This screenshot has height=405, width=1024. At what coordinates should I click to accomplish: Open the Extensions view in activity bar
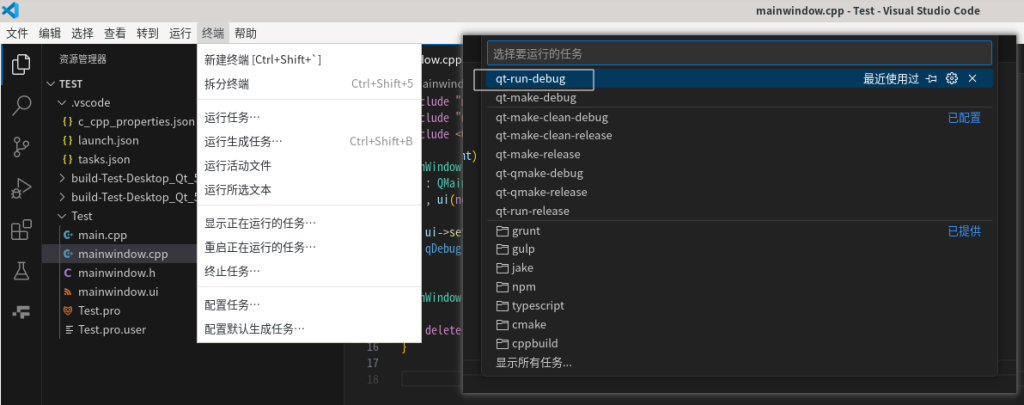pyautogui.click(x=20, y=230)
